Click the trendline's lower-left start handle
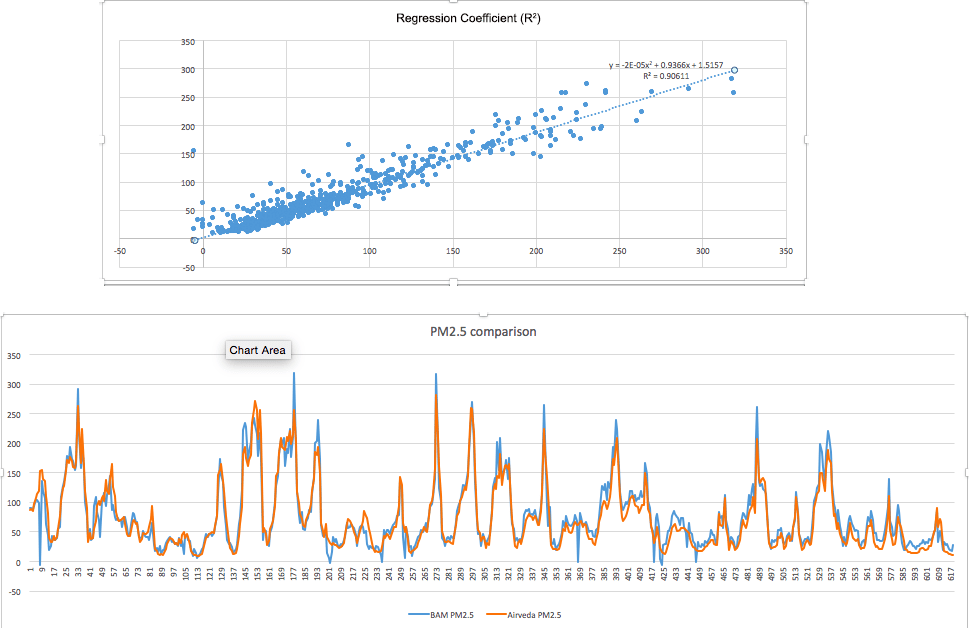The image size is (969, 628). pyautogui.click(x=195, y=240)
